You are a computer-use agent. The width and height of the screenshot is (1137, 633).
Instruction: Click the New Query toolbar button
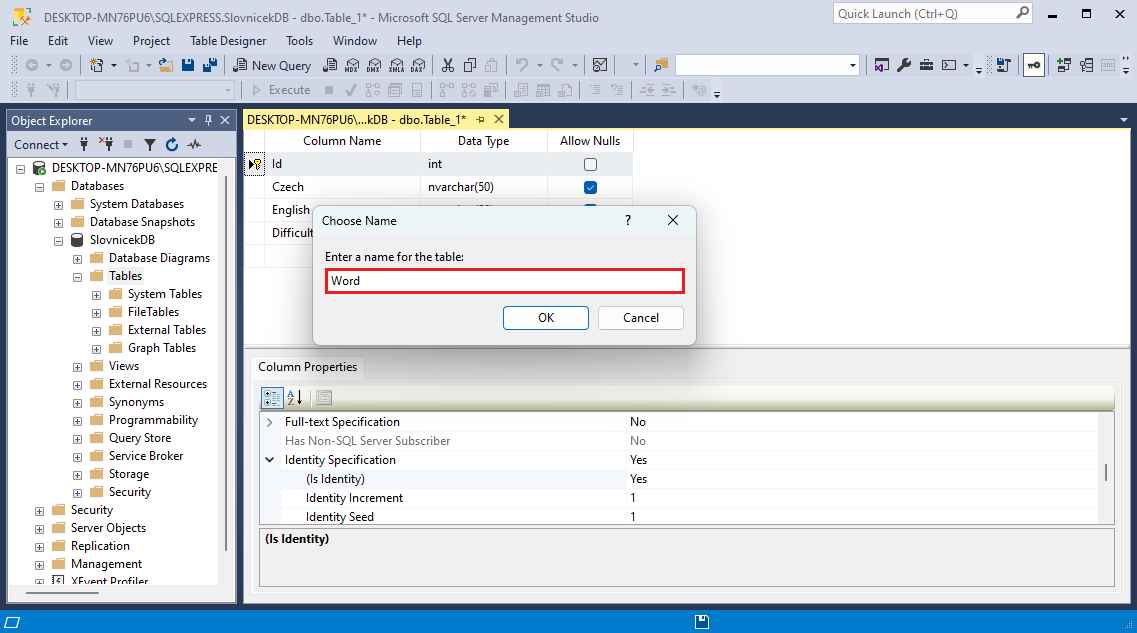point(272,65)
